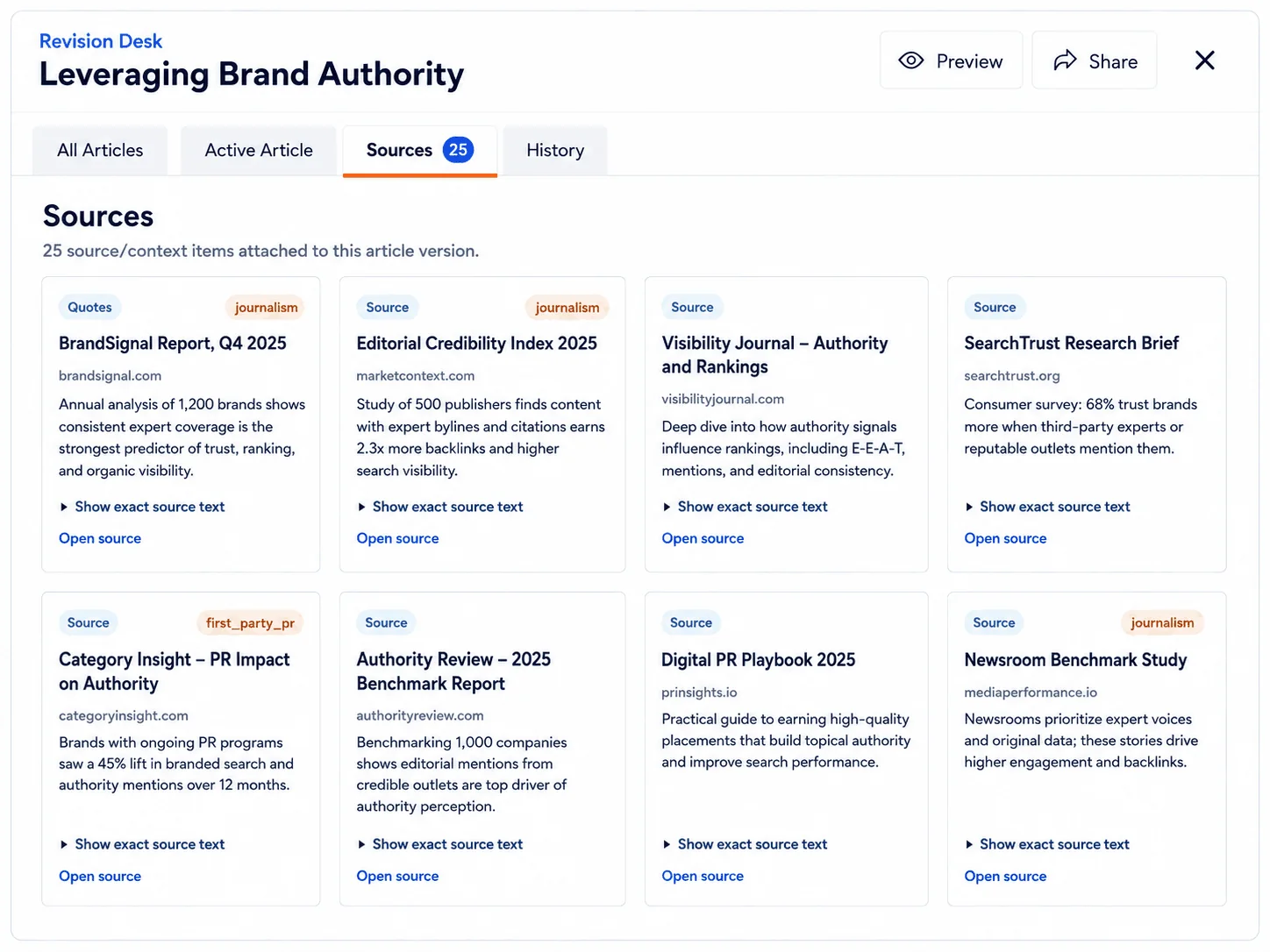The image size is (1270, 952).
Task: Click first_party_pr tag on Category Insight card
Action: pyautogui.click(x=250, y=623)
